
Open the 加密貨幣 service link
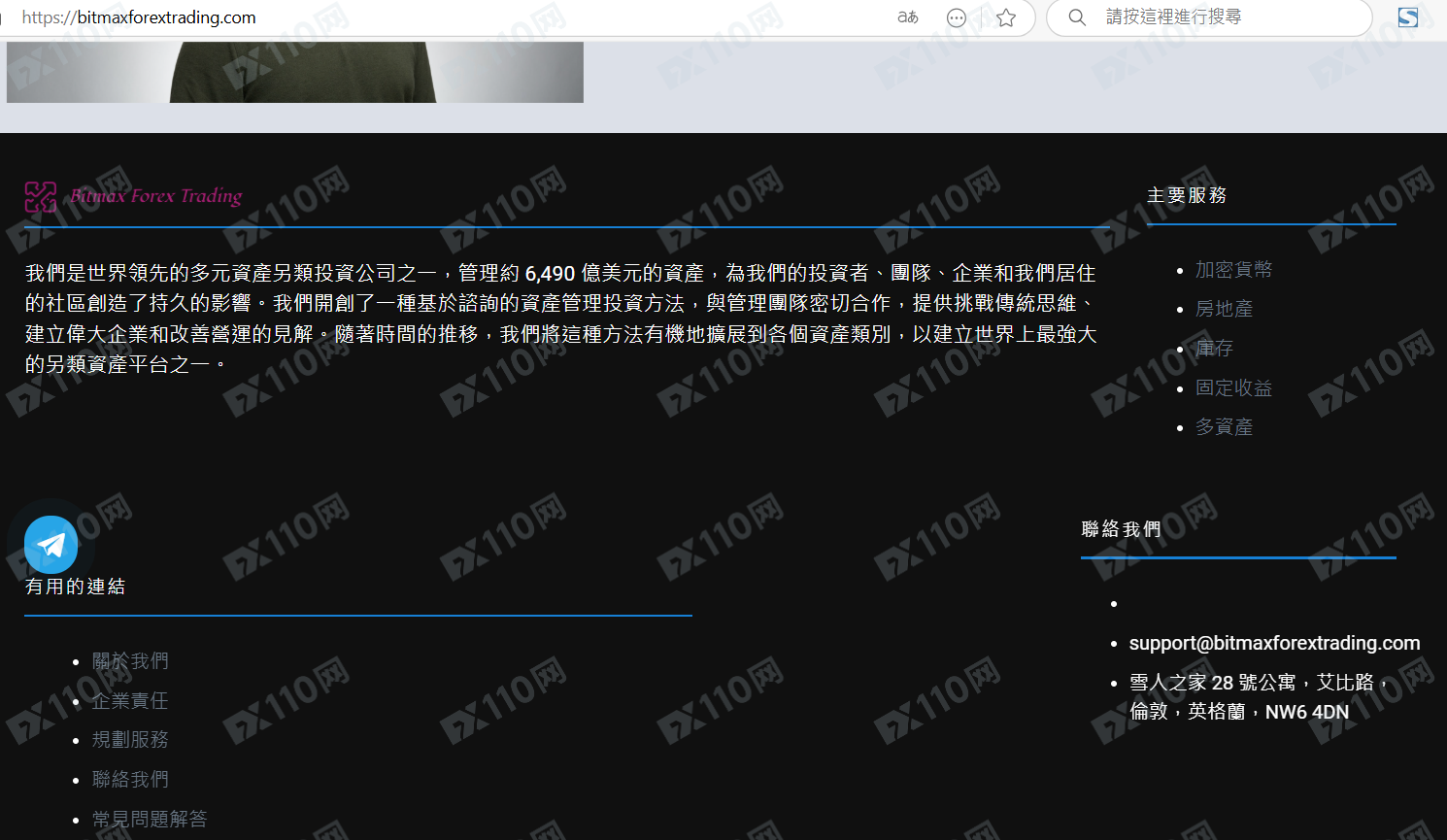(x=1233, y=270)
